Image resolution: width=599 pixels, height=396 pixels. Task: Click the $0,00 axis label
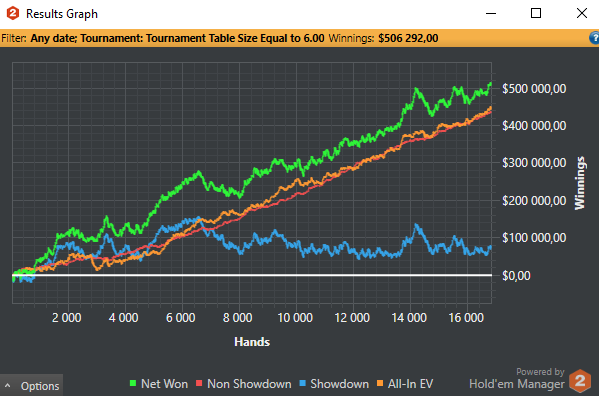[516, 275]
